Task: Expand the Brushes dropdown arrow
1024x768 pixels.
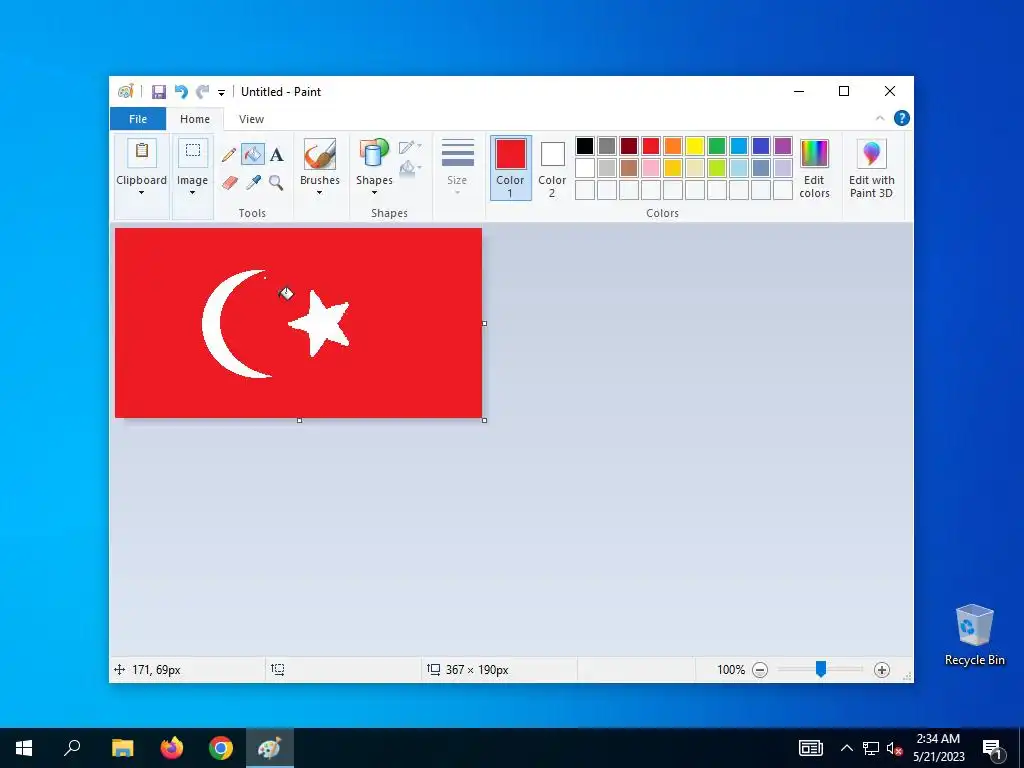Action: pyautogui.click(x=320, y=193)
